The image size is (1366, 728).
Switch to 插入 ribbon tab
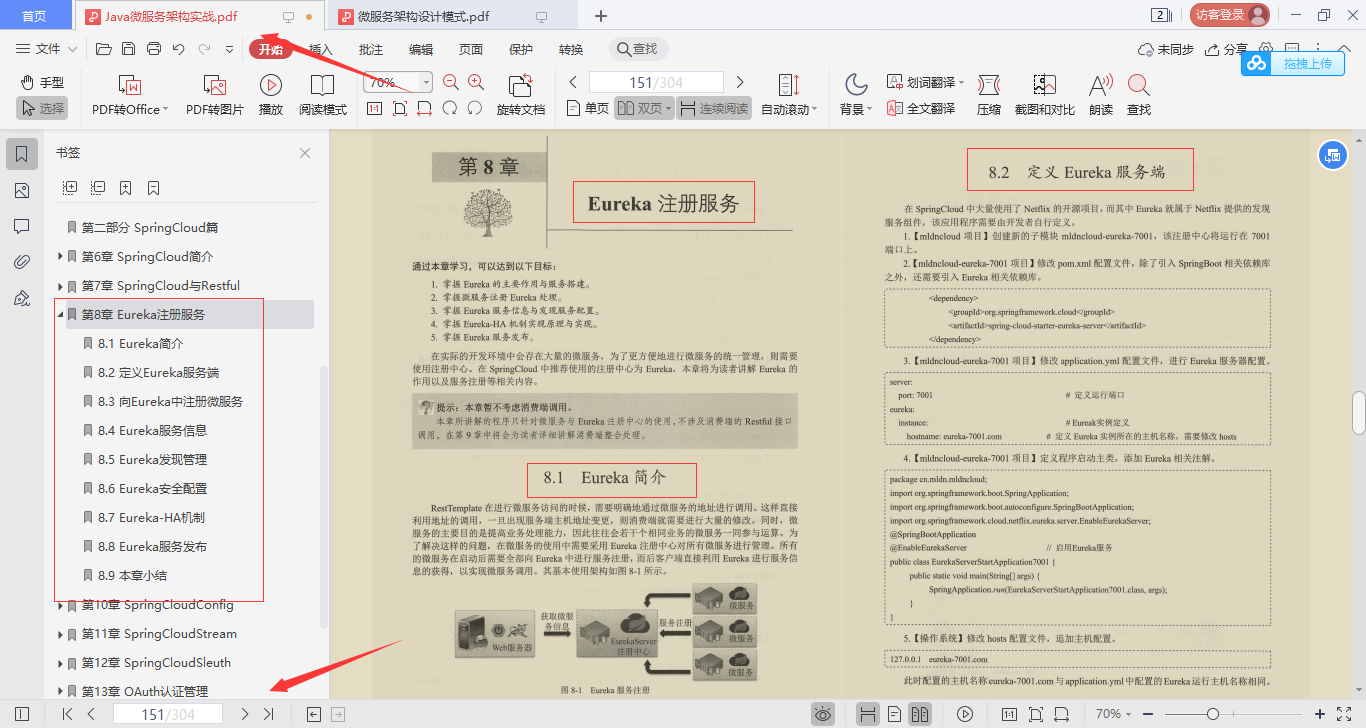(x=321, y=49)
